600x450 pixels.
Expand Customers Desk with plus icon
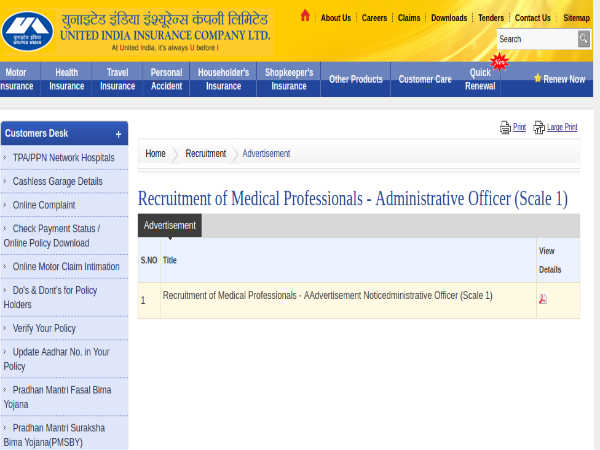pyautogui.click(x=118, y=134)
